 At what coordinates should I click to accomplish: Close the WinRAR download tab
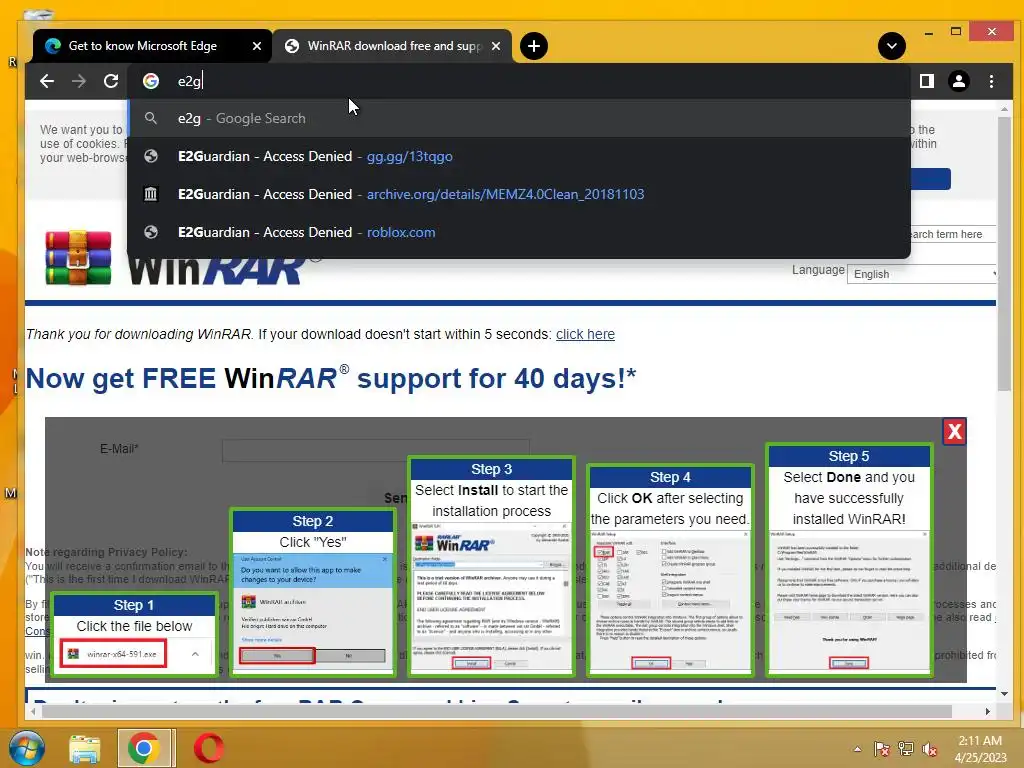pyautogui.click(x=496, y=46)
